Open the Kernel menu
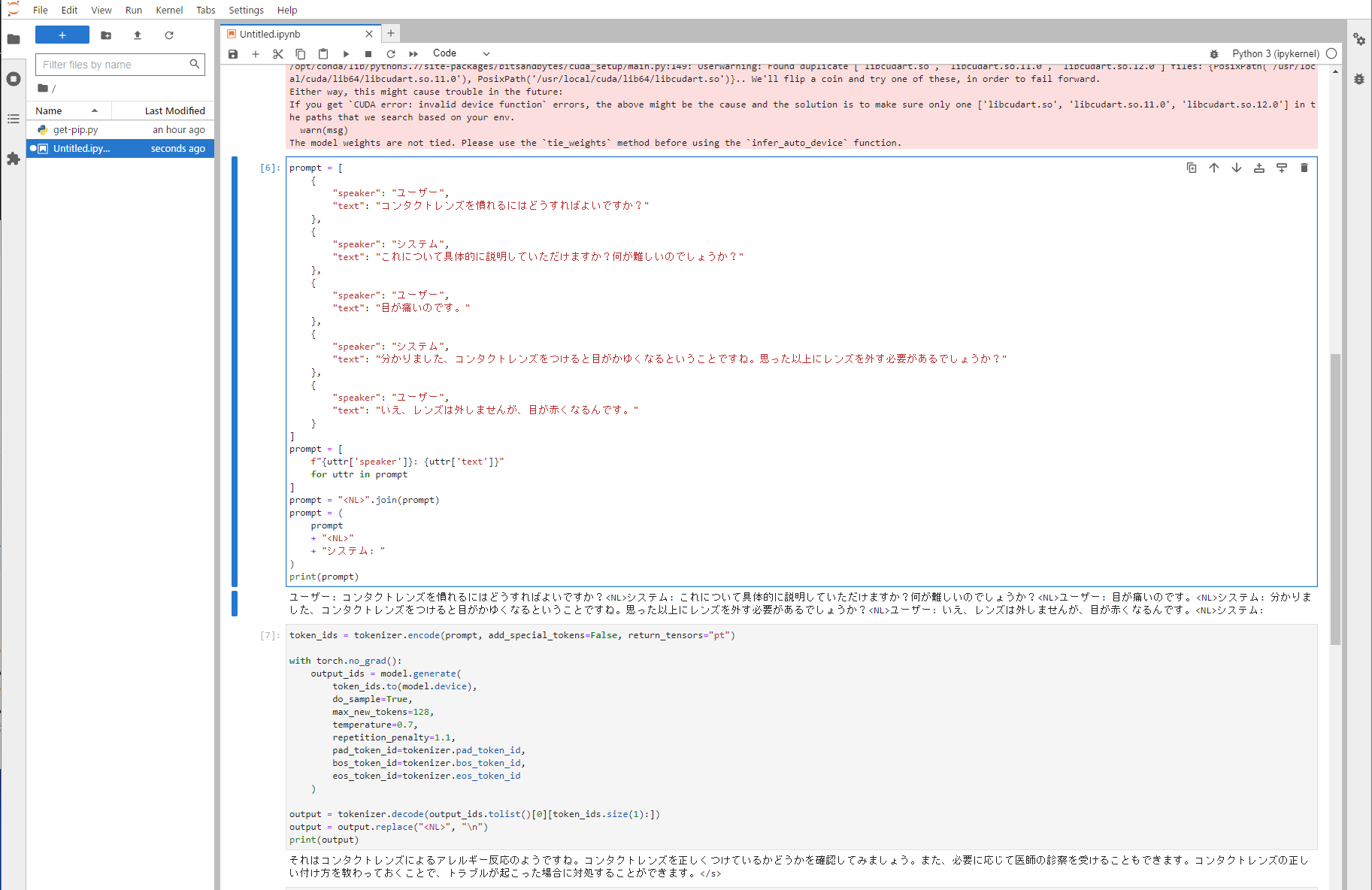 click(x=169, y=10)
